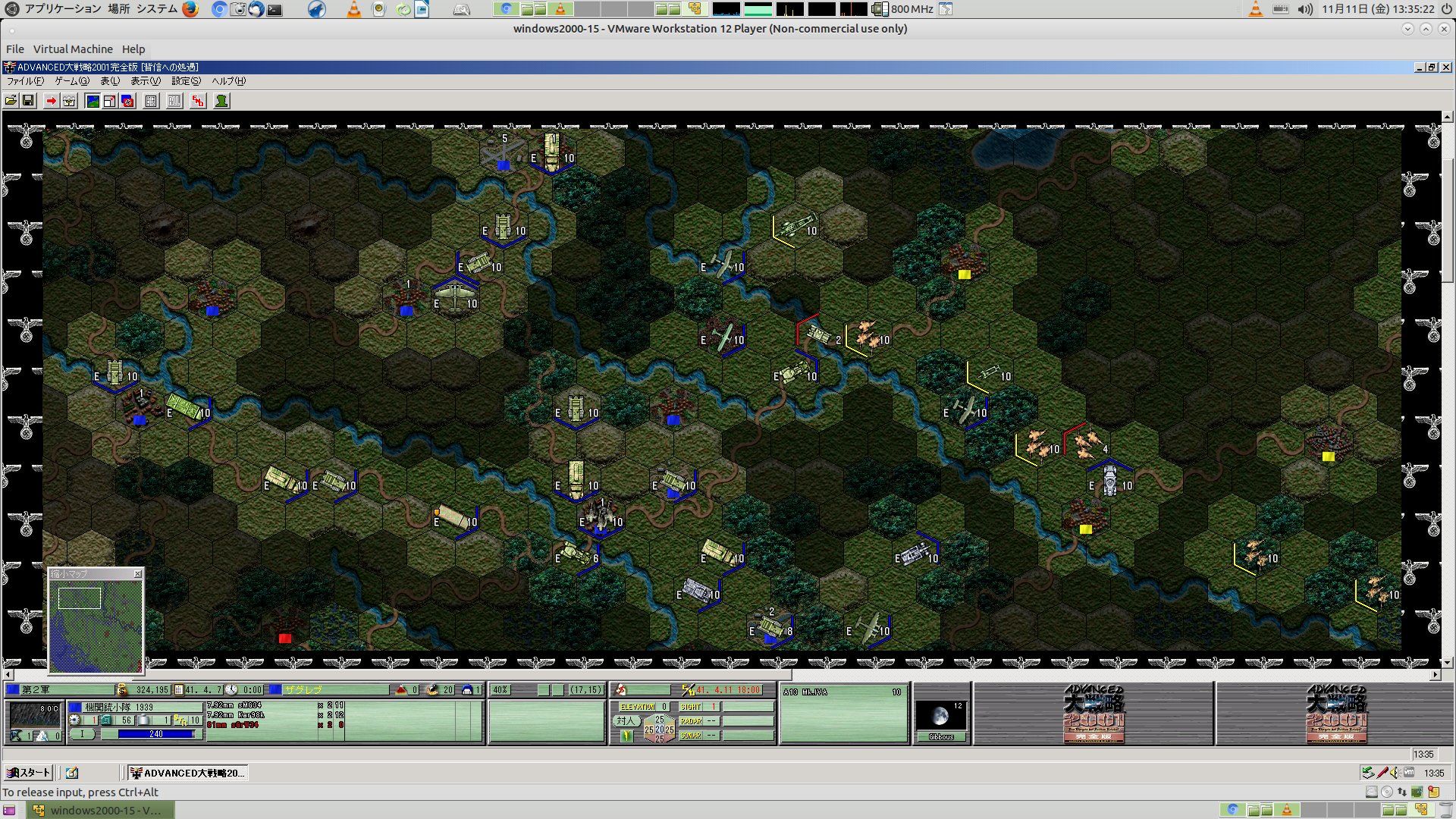Click the A13 Mk.IVA unit label
The image size is (1456, 819).
pos(805,692)
